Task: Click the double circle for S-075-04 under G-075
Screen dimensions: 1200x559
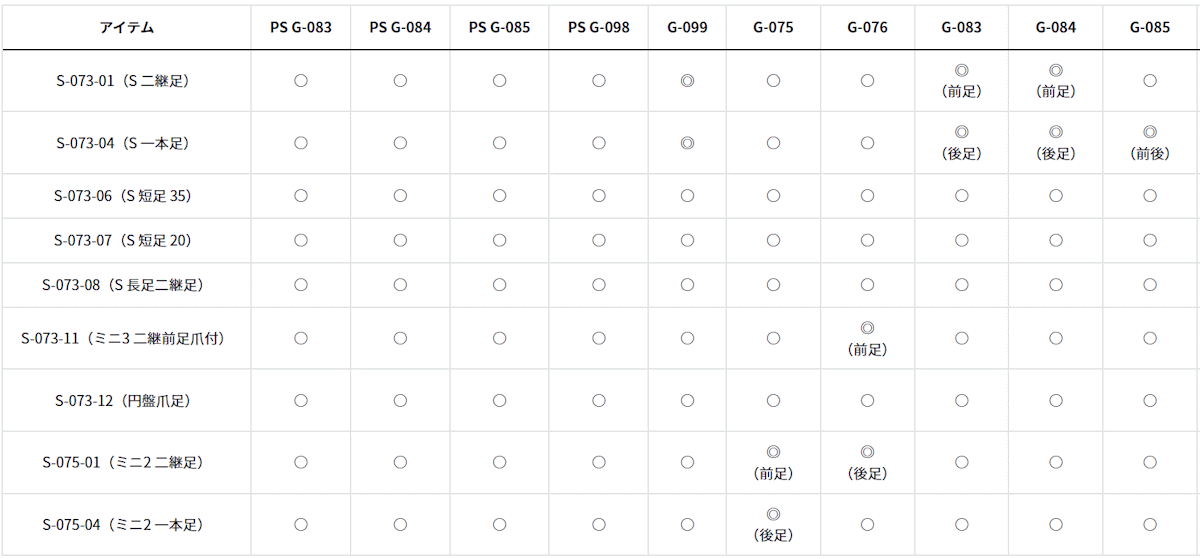Action: [x=773, y=514]
